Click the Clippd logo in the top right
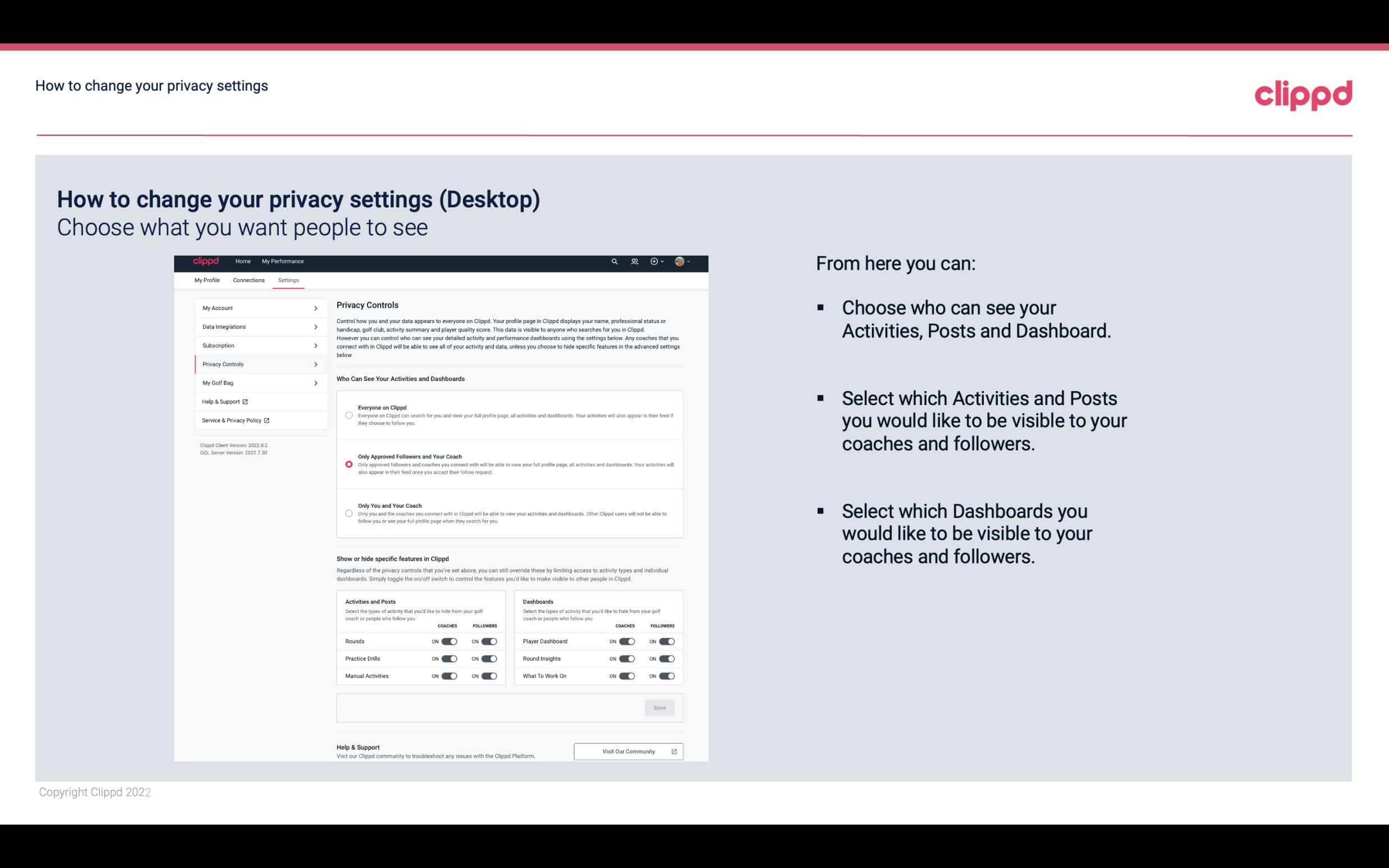 (x=1301, y=94)
